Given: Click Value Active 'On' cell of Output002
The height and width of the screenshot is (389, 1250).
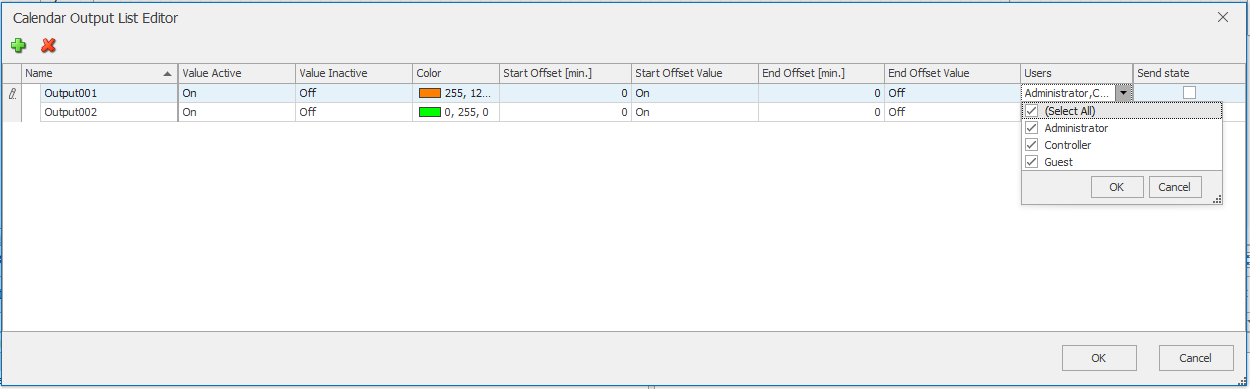Looking at the screenshot, I should [236, 112].
